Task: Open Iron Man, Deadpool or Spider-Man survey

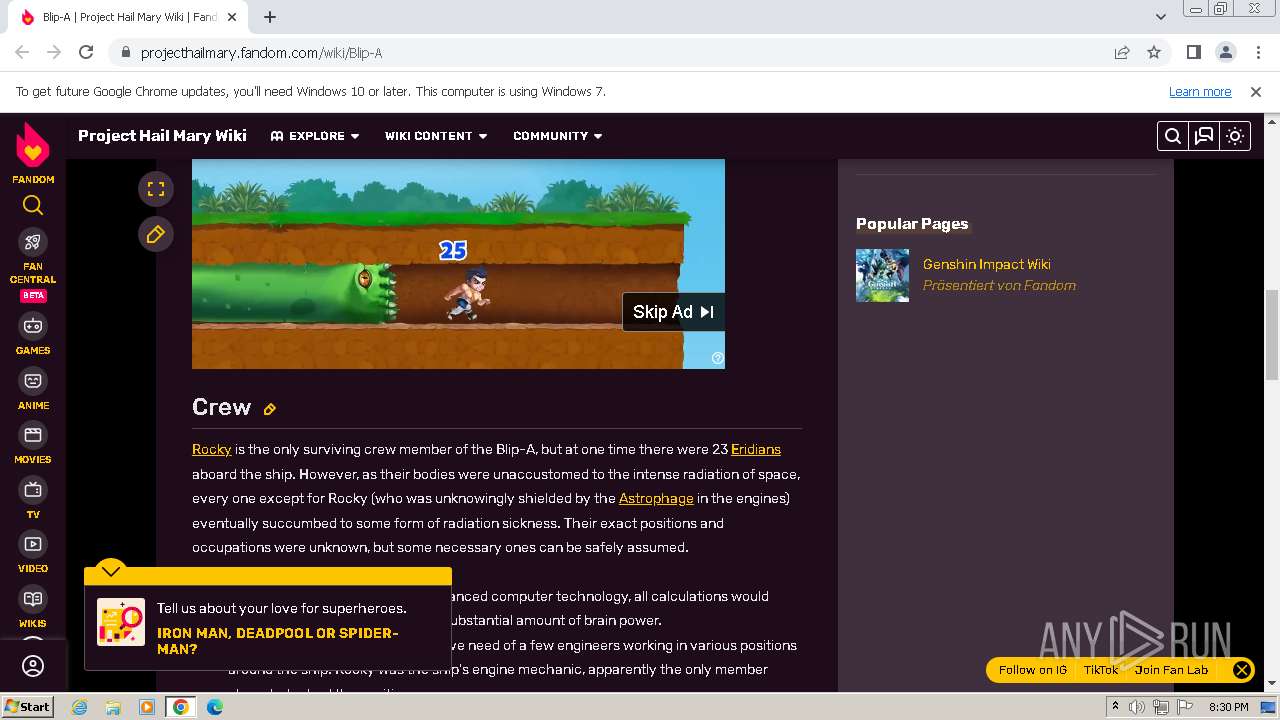Action: (277, 641)
